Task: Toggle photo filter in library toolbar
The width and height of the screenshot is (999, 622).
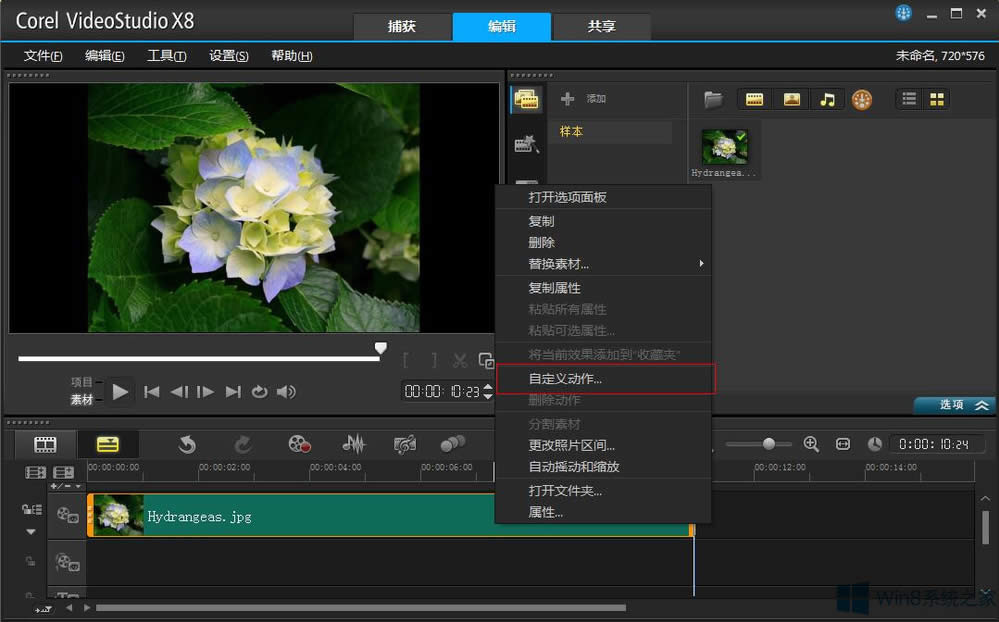Action: tap(791, 99)
